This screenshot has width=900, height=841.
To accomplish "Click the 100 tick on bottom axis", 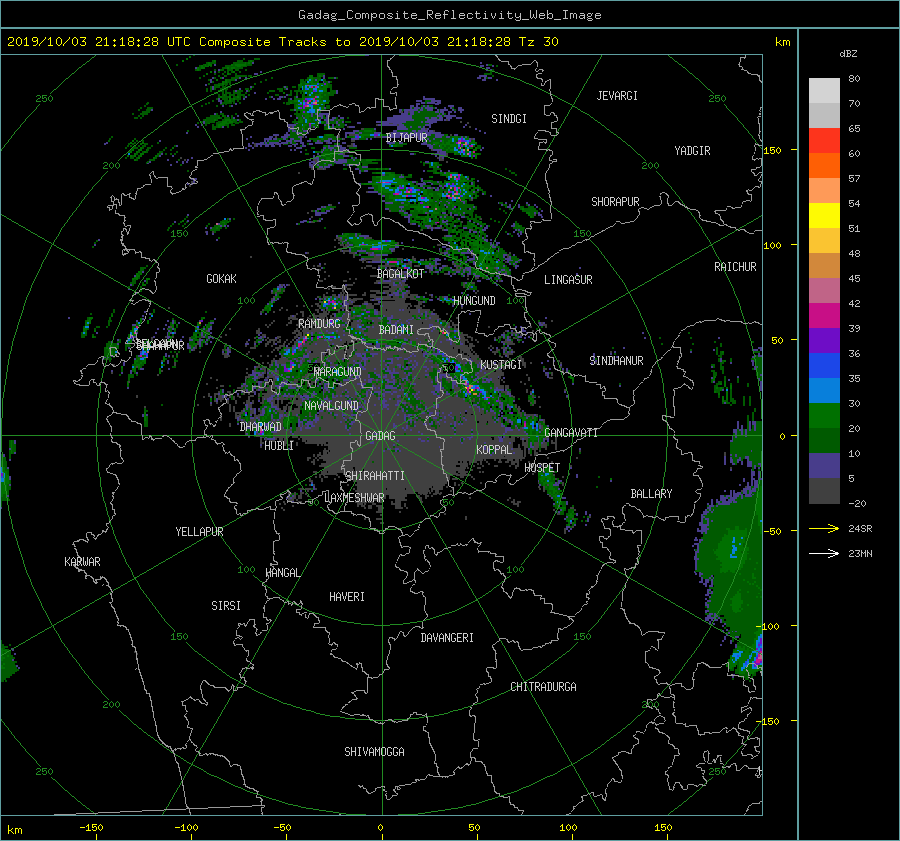I will [x=568, y=828].
